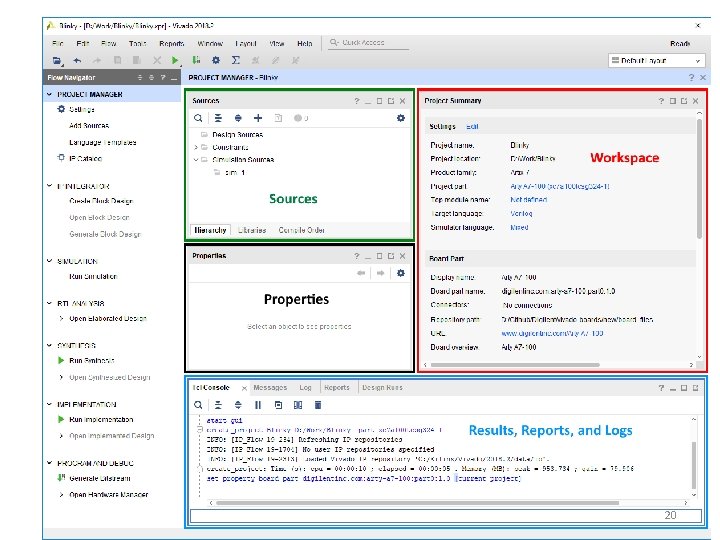
Task: Search within the Sources panel
Action: click(198, 118)
